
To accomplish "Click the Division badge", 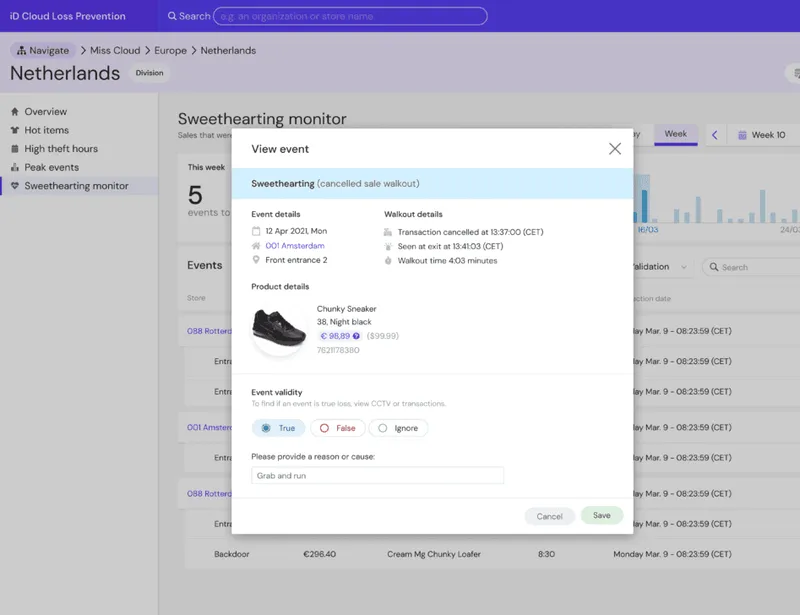I will [x=149, y=73].
